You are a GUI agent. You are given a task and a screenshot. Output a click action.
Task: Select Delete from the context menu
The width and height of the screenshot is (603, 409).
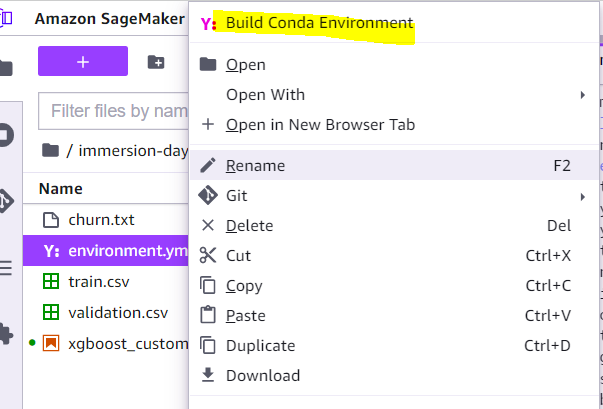click(394, 226)
